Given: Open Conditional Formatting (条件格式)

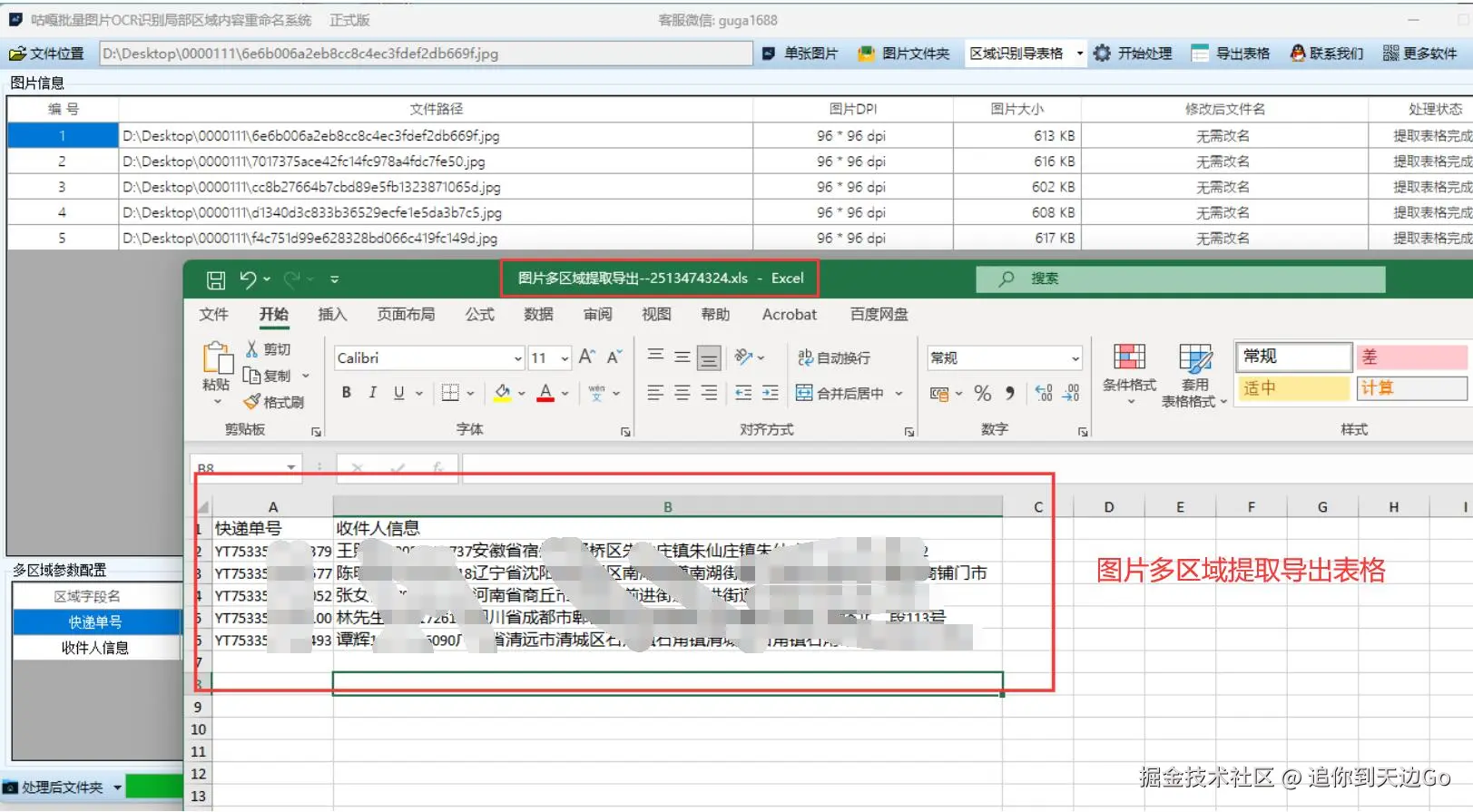Looking at the screenshot, I should pyautogui.click(x=1130, y=374).
